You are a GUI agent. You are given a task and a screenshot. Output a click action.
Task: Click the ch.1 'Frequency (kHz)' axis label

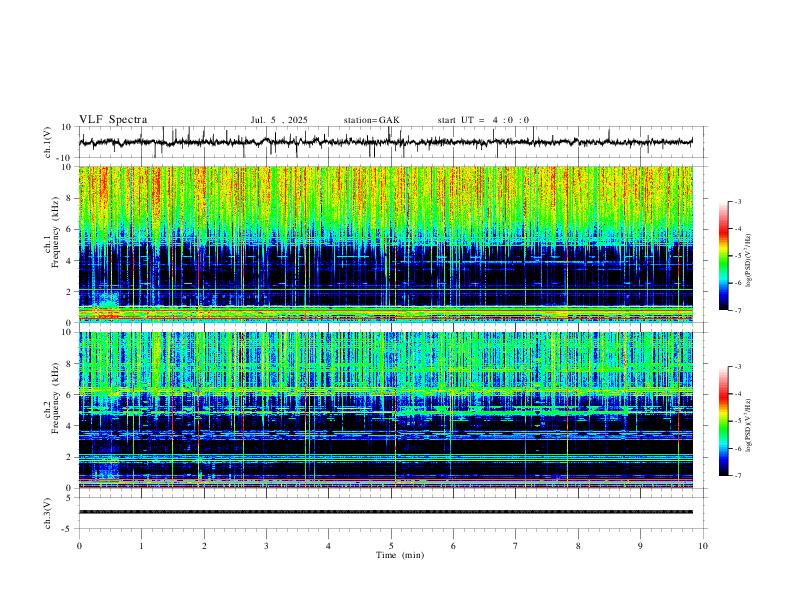click(x=55, y=232)
